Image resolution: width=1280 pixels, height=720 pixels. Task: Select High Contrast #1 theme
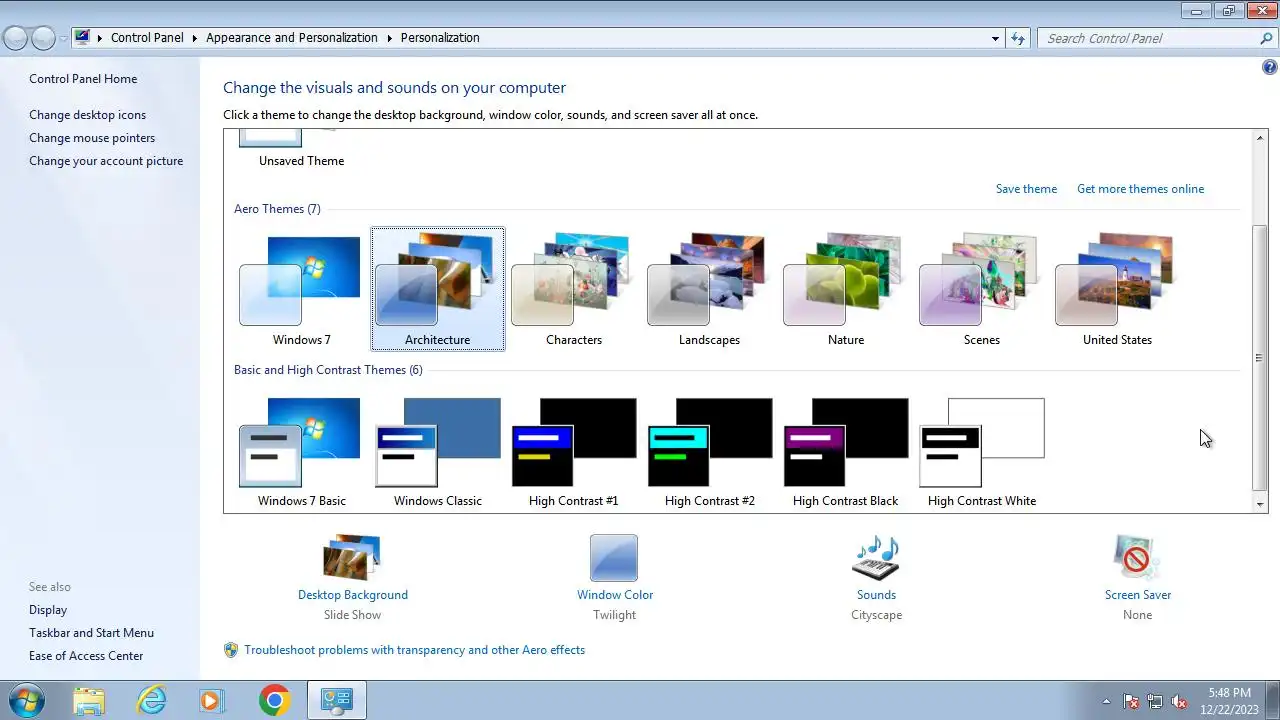[573, 452]
